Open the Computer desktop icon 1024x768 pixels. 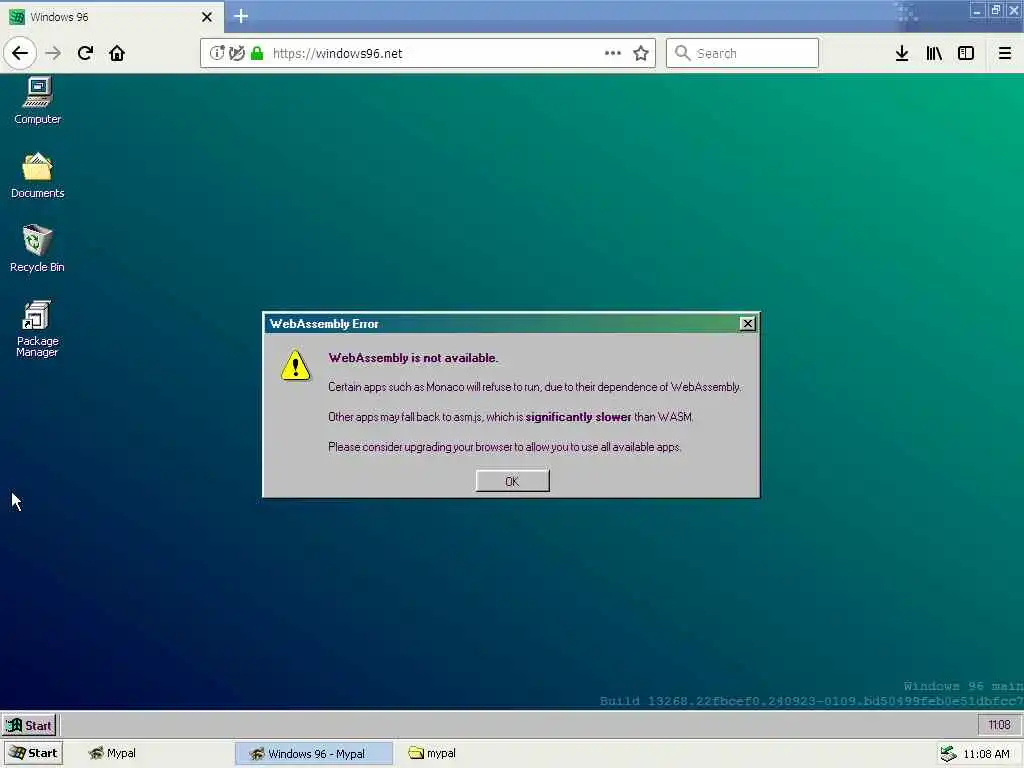pos(37,101)
